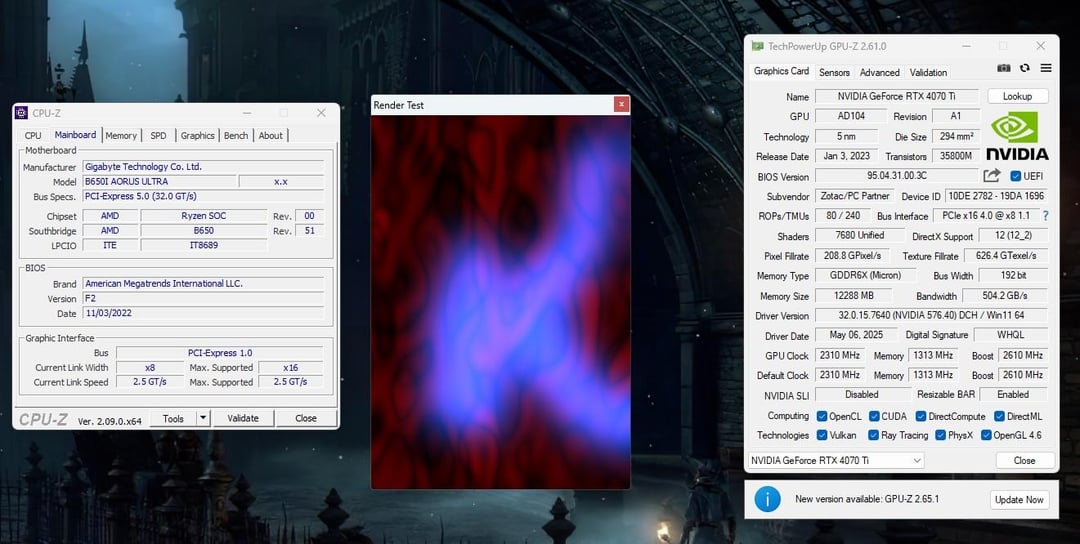Click the Lookup button in GPU-Z

1017,96
